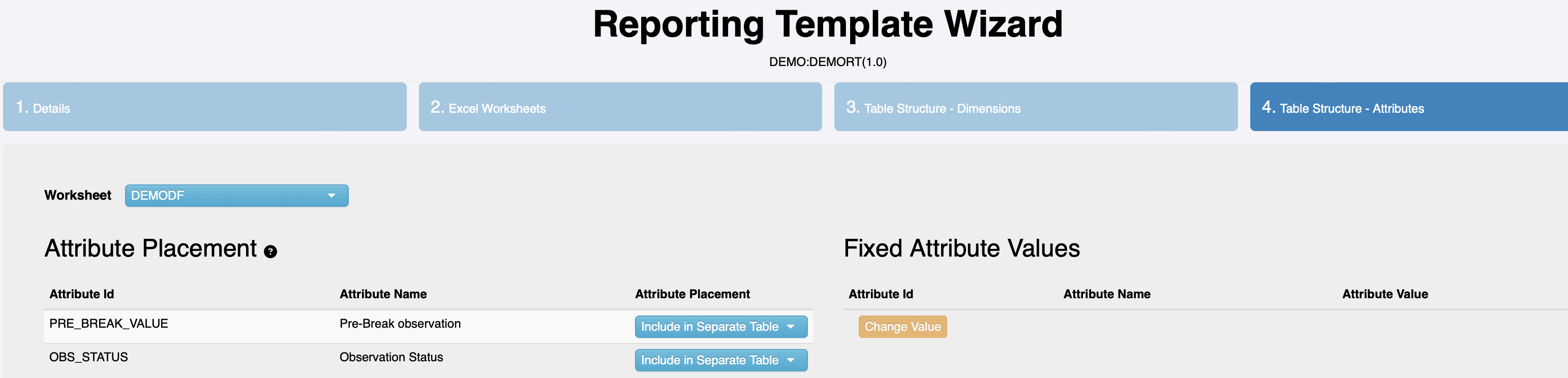Image resolution: width=1568 pixels, height=378 pixels.
Task: Go to step 1 Details
Action: 204,107
